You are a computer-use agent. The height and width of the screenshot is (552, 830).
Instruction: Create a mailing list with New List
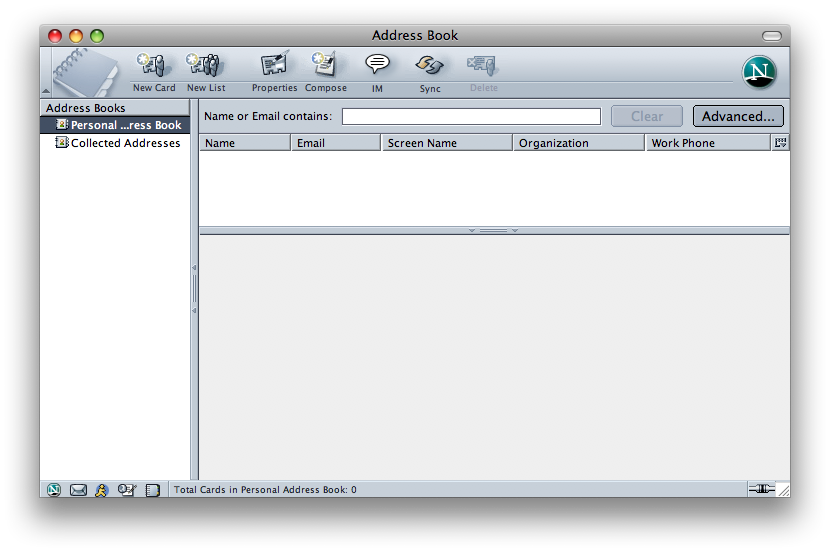pyautogui.click(x=205, y=71)
